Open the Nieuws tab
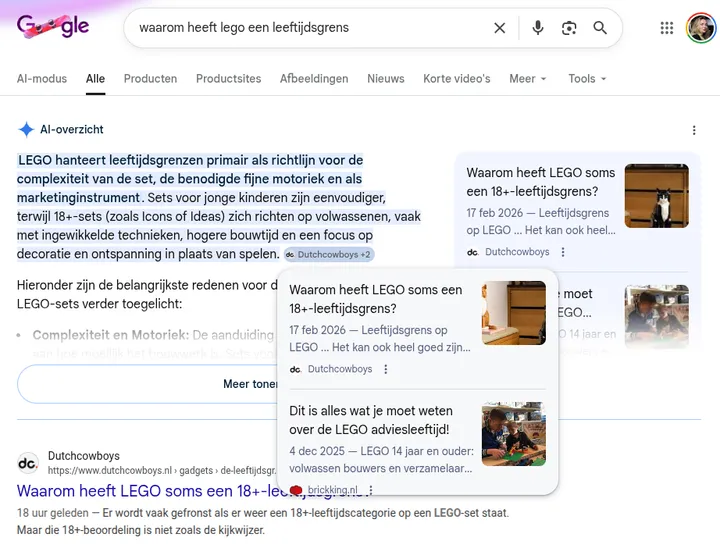 coord(386,79)
